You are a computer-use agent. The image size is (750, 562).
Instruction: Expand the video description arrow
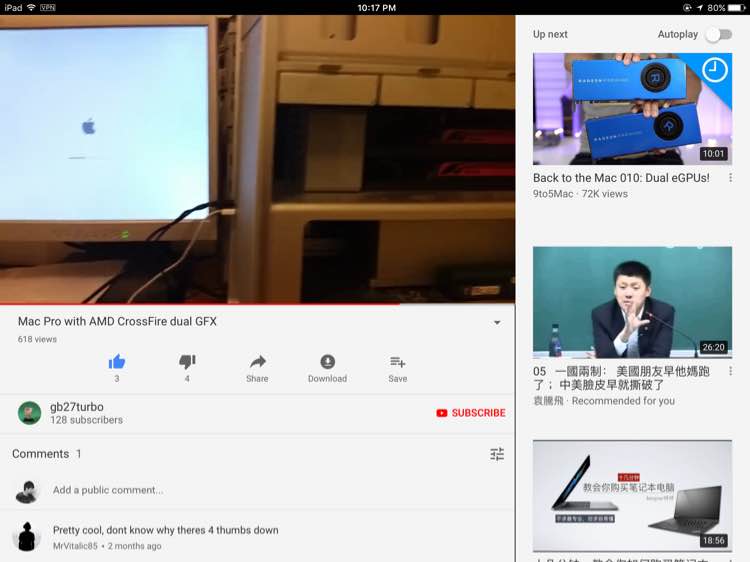(497, 322)
